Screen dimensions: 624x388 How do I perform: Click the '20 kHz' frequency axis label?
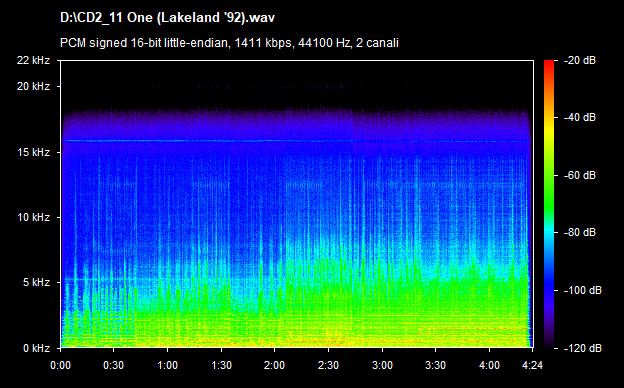pyautogui.click(x=33, y=86)
